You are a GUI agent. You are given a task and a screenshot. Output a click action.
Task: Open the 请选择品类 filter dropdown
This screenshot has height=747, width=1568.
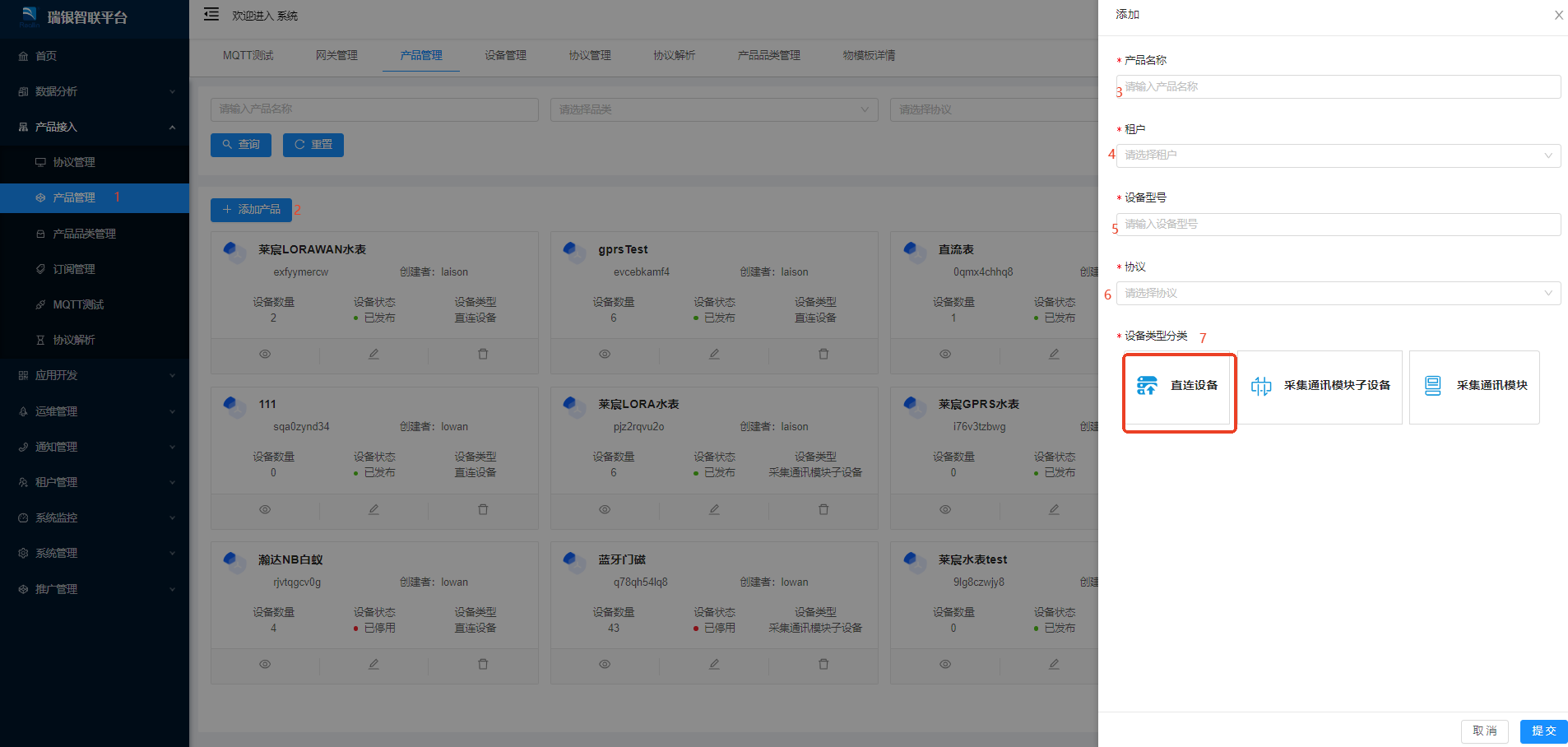[x=714, y=109]
